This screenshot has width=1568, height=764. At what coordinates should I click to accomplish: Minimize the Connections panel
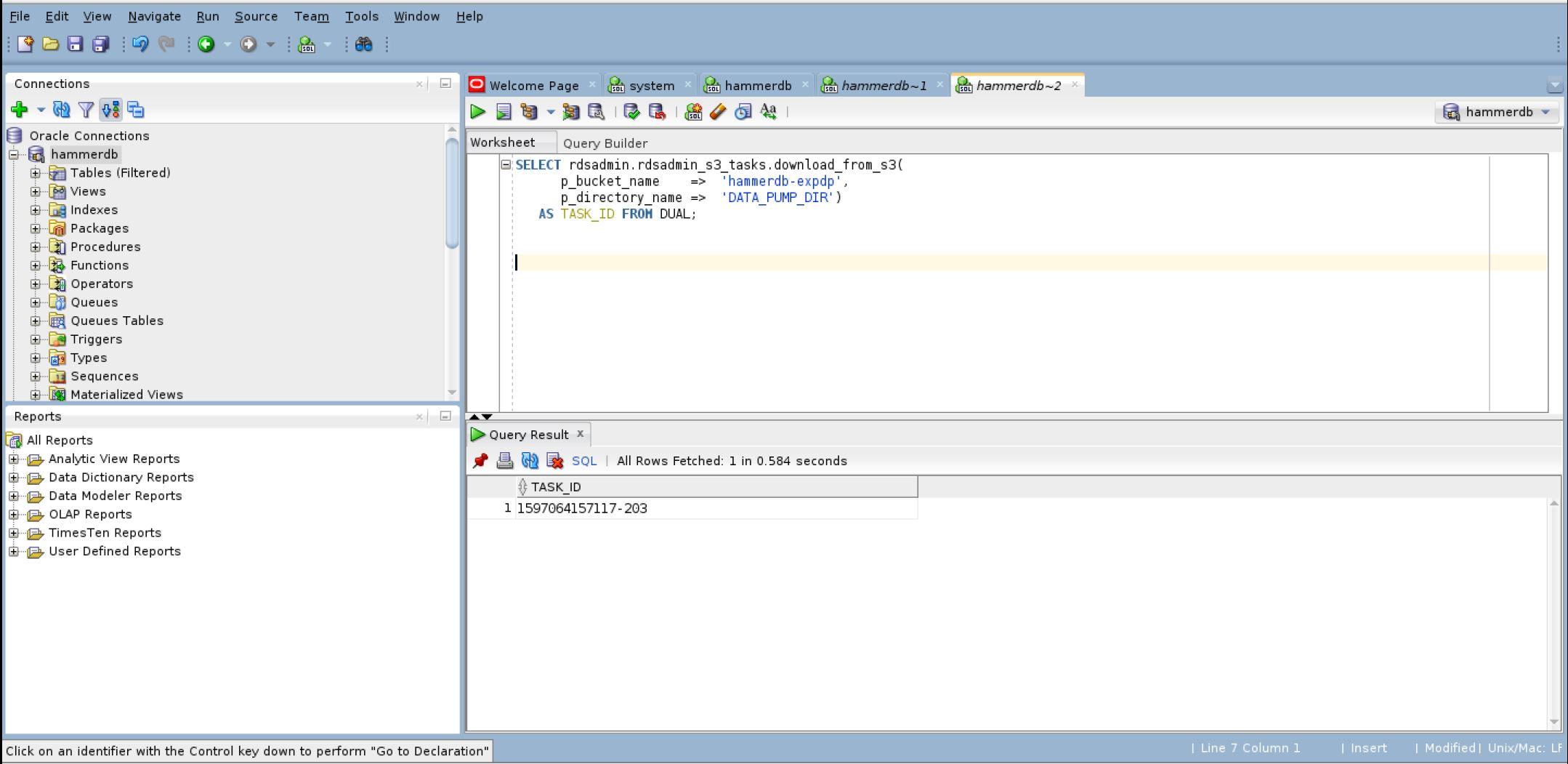point(445,84)
